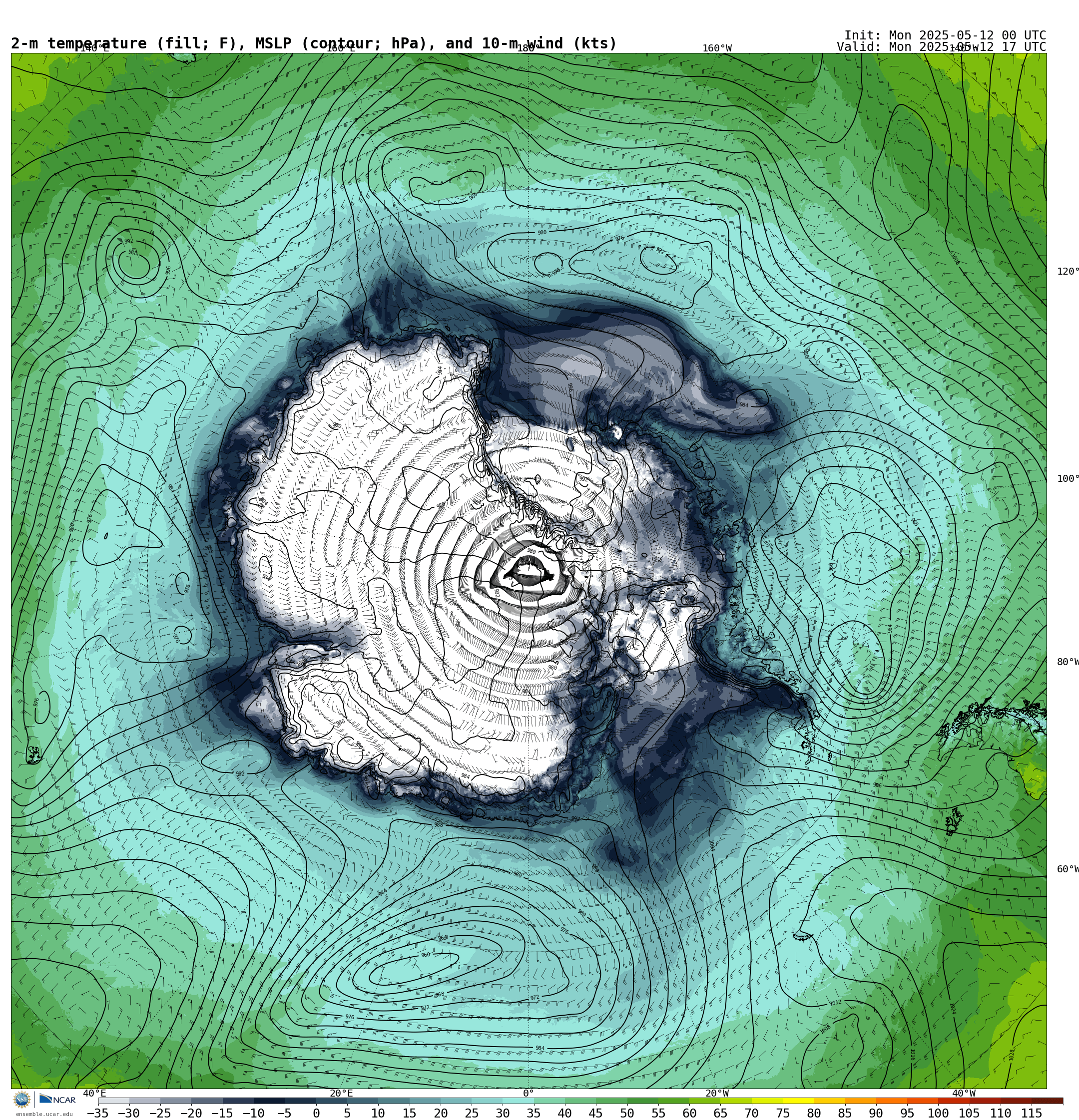
Task: Click the '110' colorbar tick label
Action: [1001, 1113]
